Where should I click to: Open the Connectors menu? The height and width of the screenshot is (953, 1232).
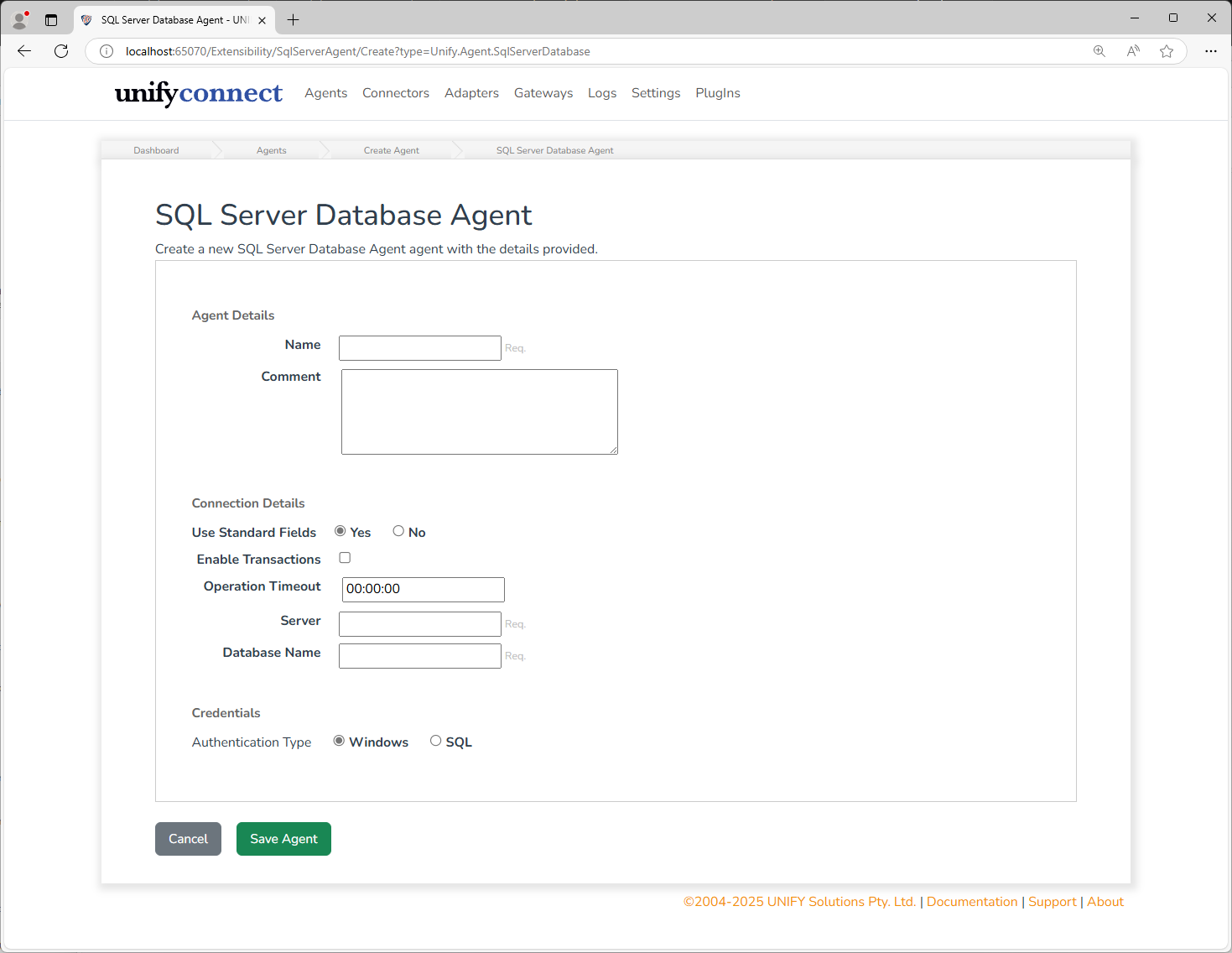(396, 93)
